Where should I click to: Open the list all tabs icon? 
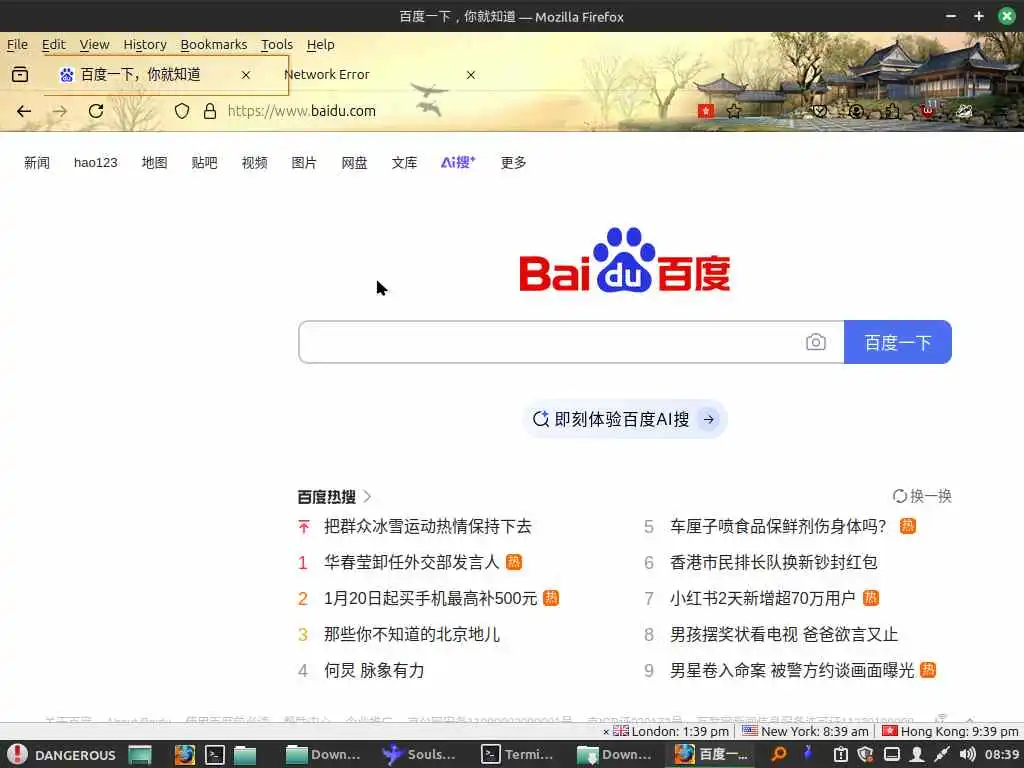(20, 74)
